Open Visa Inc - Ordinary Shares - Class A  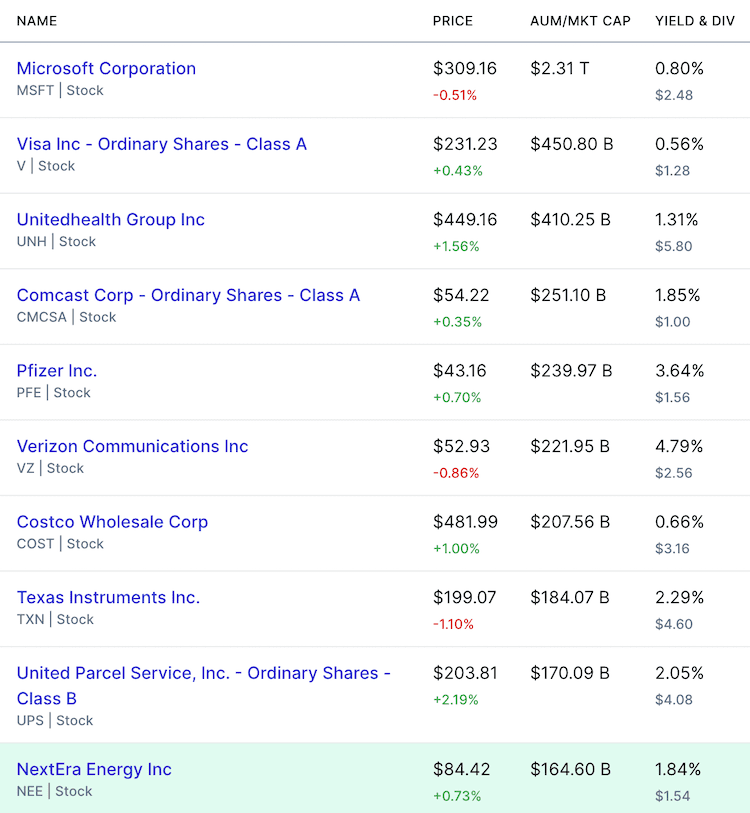162,144
